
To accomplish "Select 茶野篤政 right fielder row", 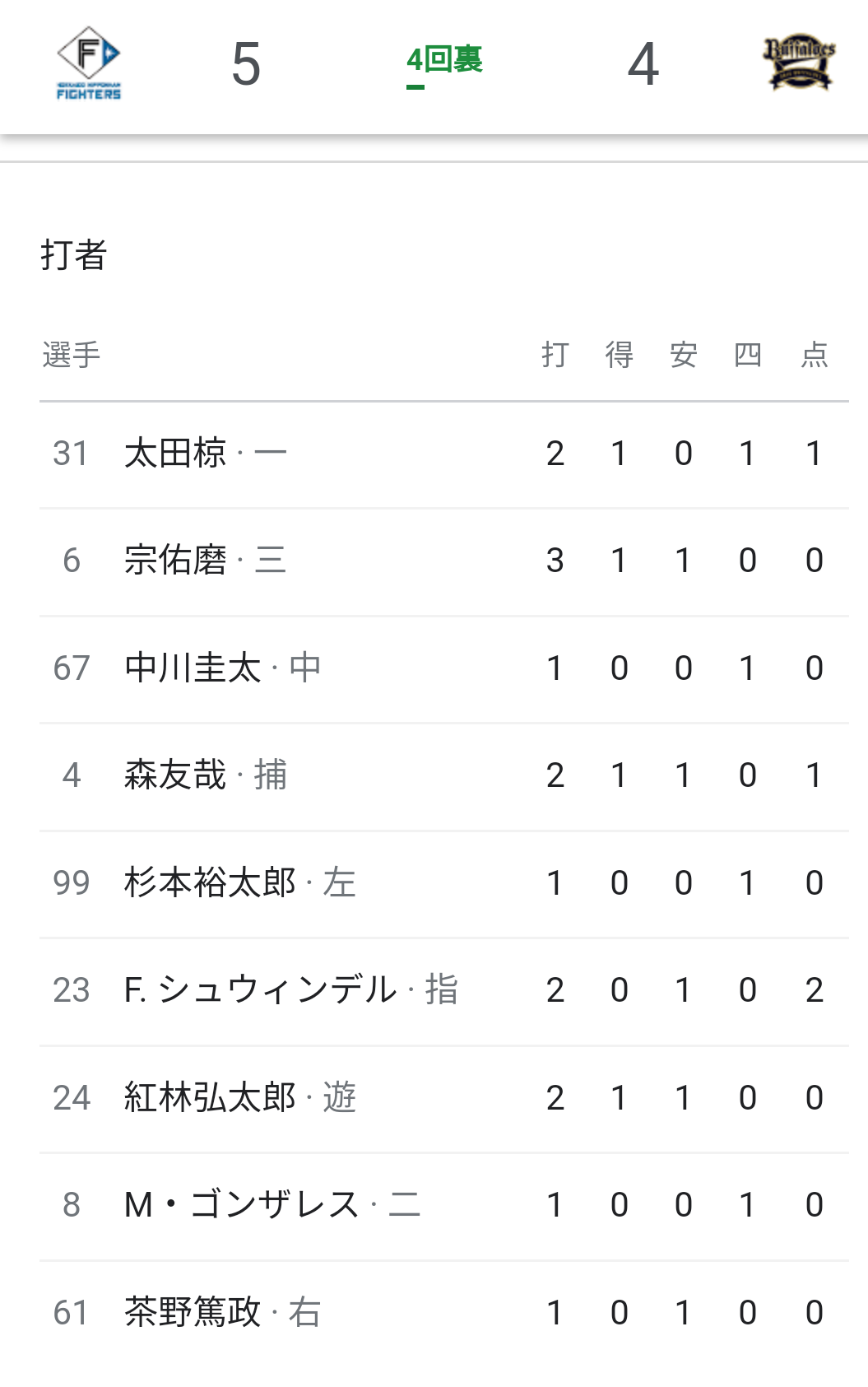I will [x=444, y=1314].
